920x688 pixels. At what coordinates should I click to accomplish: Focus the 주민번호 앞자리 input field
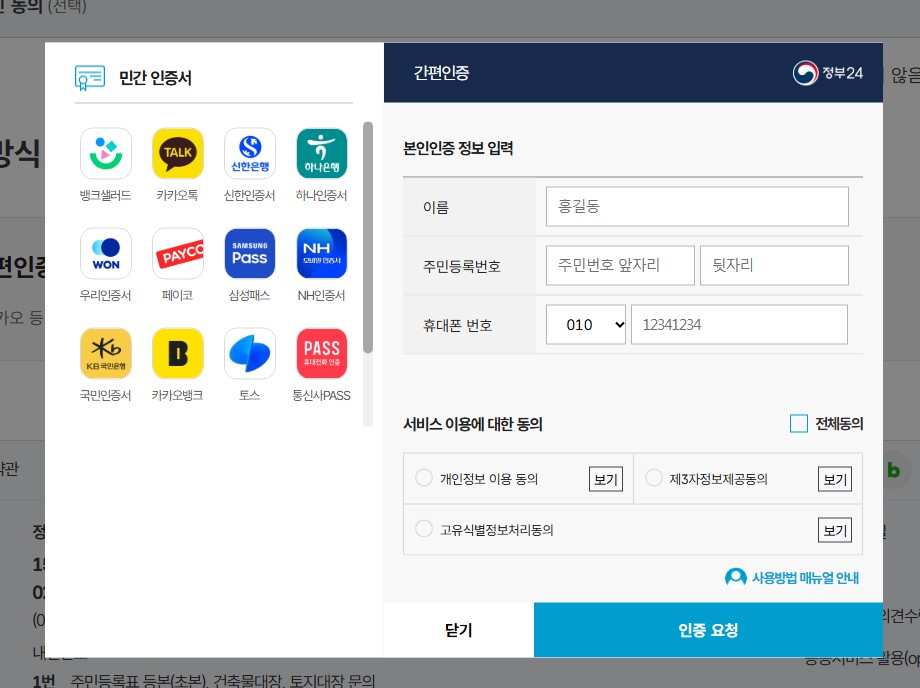click(x=620, y=265)
